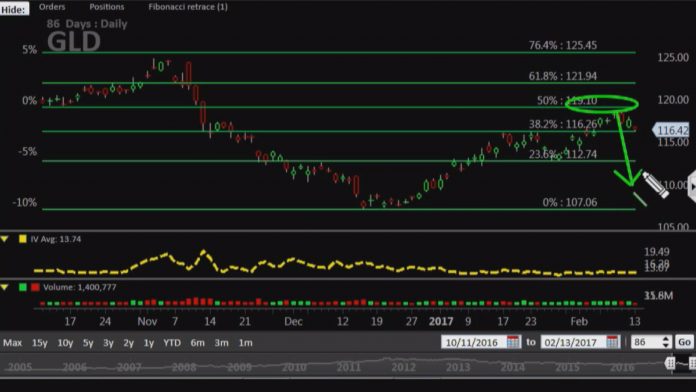Collapse the IV Avg indicator panel
Viewport: 696px width, 392px height.
tap(5, 239)
